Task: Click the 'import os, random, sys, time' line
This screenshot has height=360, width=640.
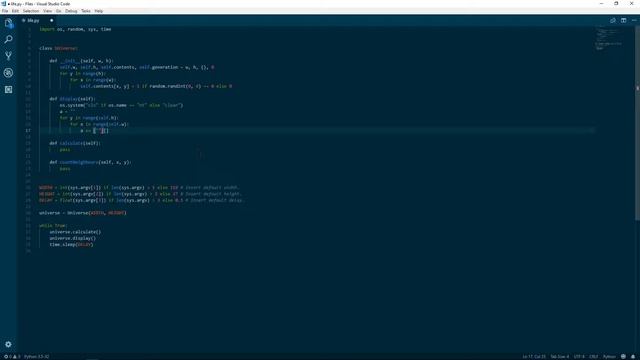Action: 75,29
